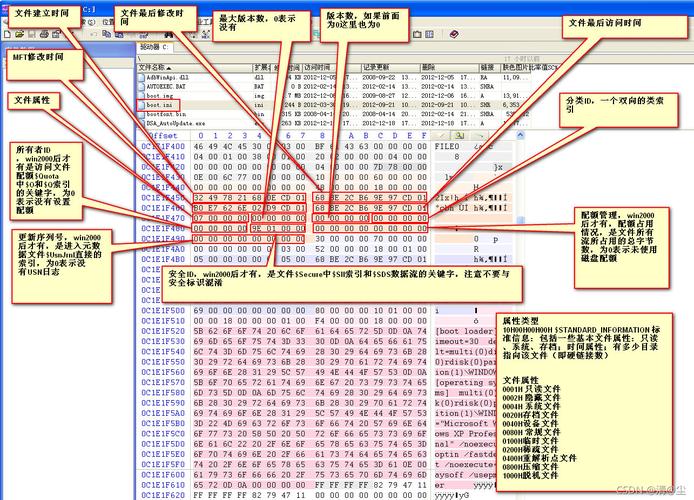Image resolution: width=694 pixels, height=500 pixels.
Task: Click offset 0C1E1F400 in hex view
Action: coord(163,146)
